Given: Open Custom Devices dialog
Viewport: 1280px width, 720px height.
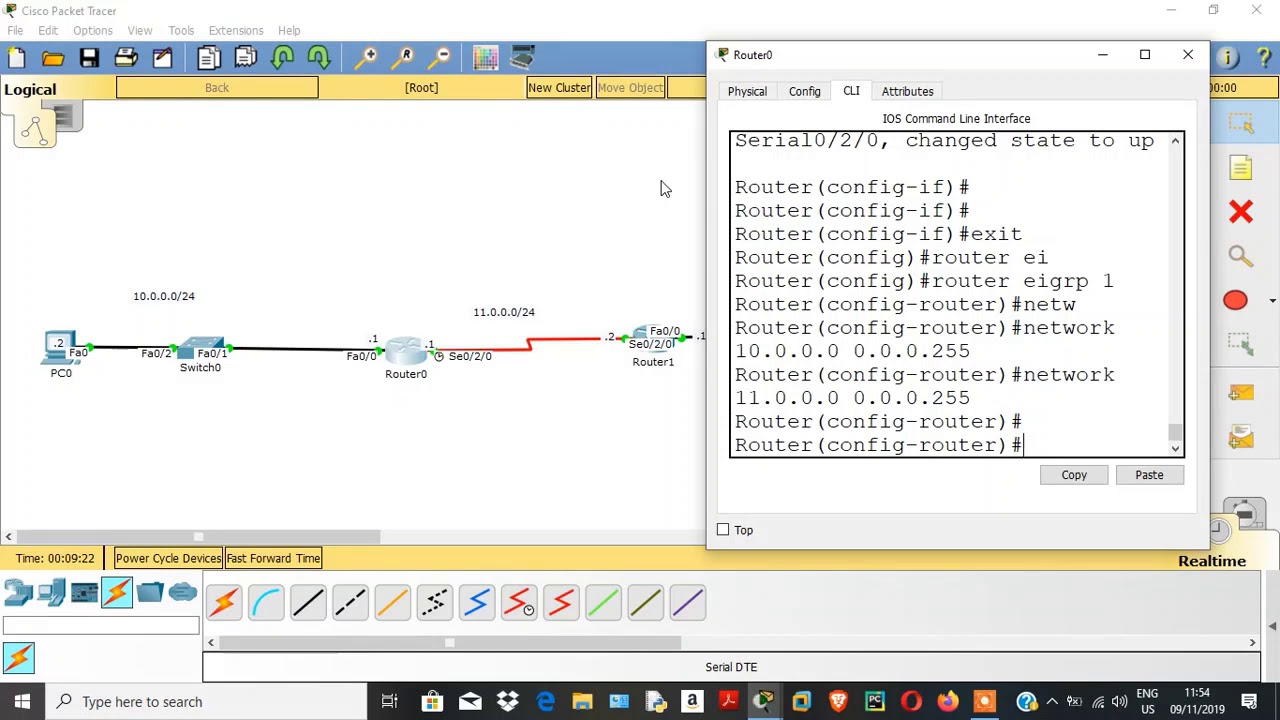Looking at the screenshot, I should (522, 58).
